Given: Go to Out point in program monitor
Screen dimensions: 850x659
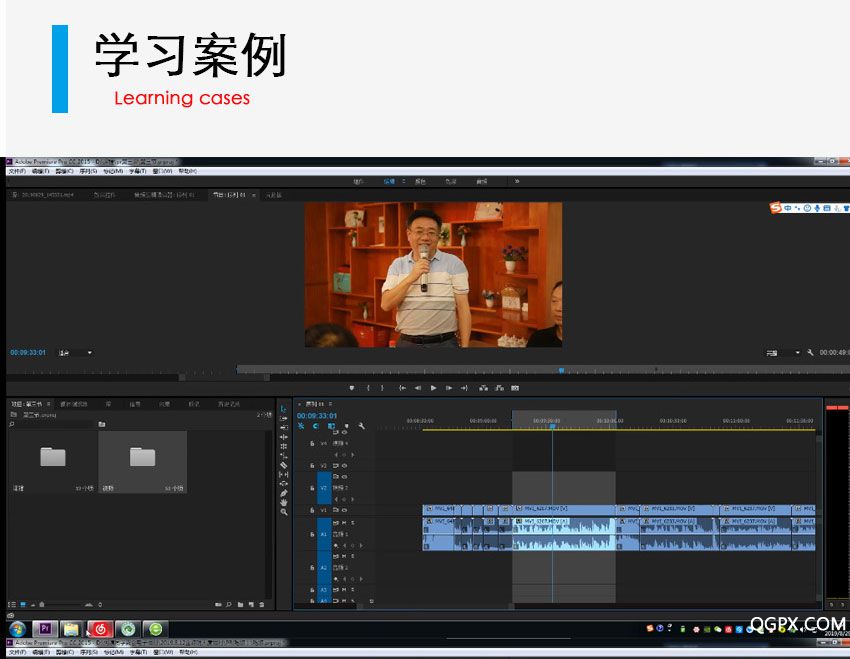Looking at the screenshot, I should tap(465, 388).
